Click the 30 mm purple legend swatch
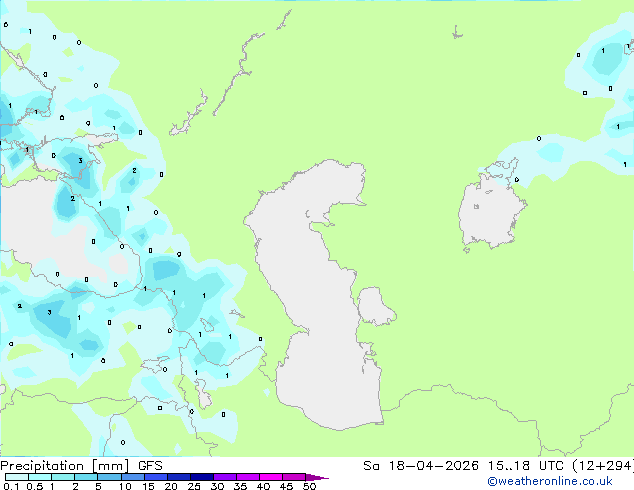This screenshot has height=490, width=634. [224, 477]
